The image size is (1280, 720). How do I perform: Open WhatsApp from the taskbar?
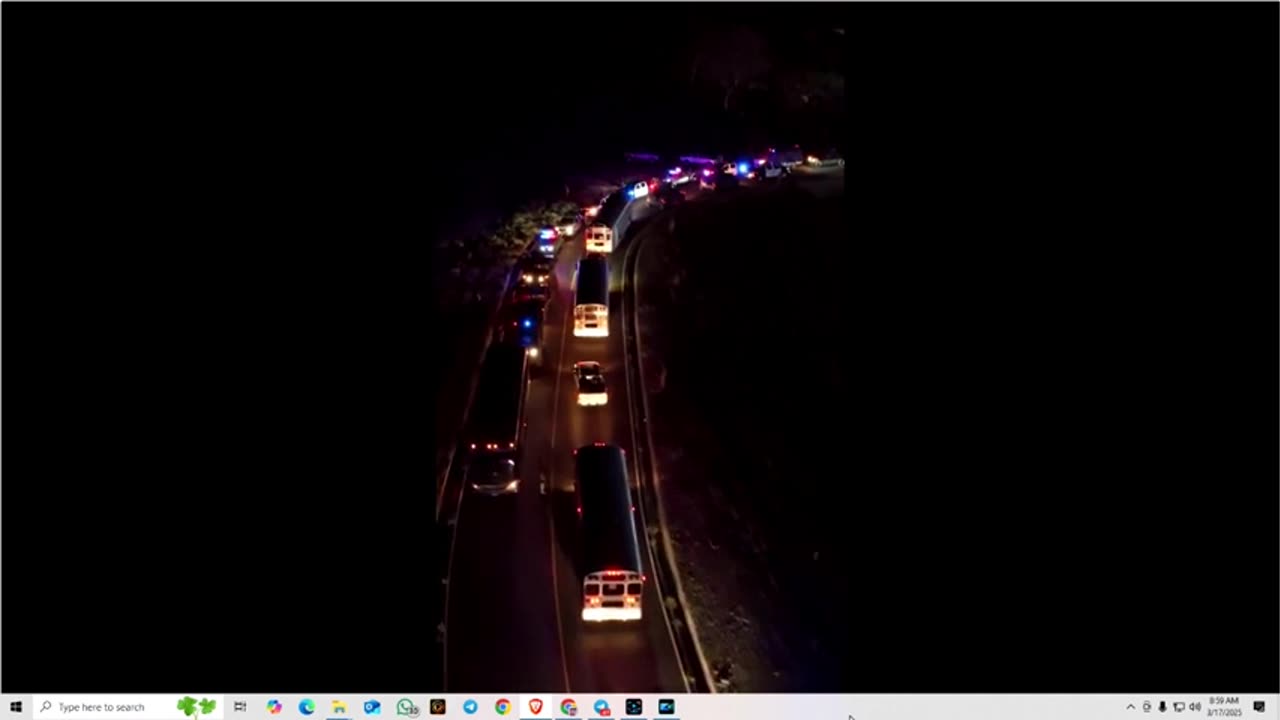405,707
